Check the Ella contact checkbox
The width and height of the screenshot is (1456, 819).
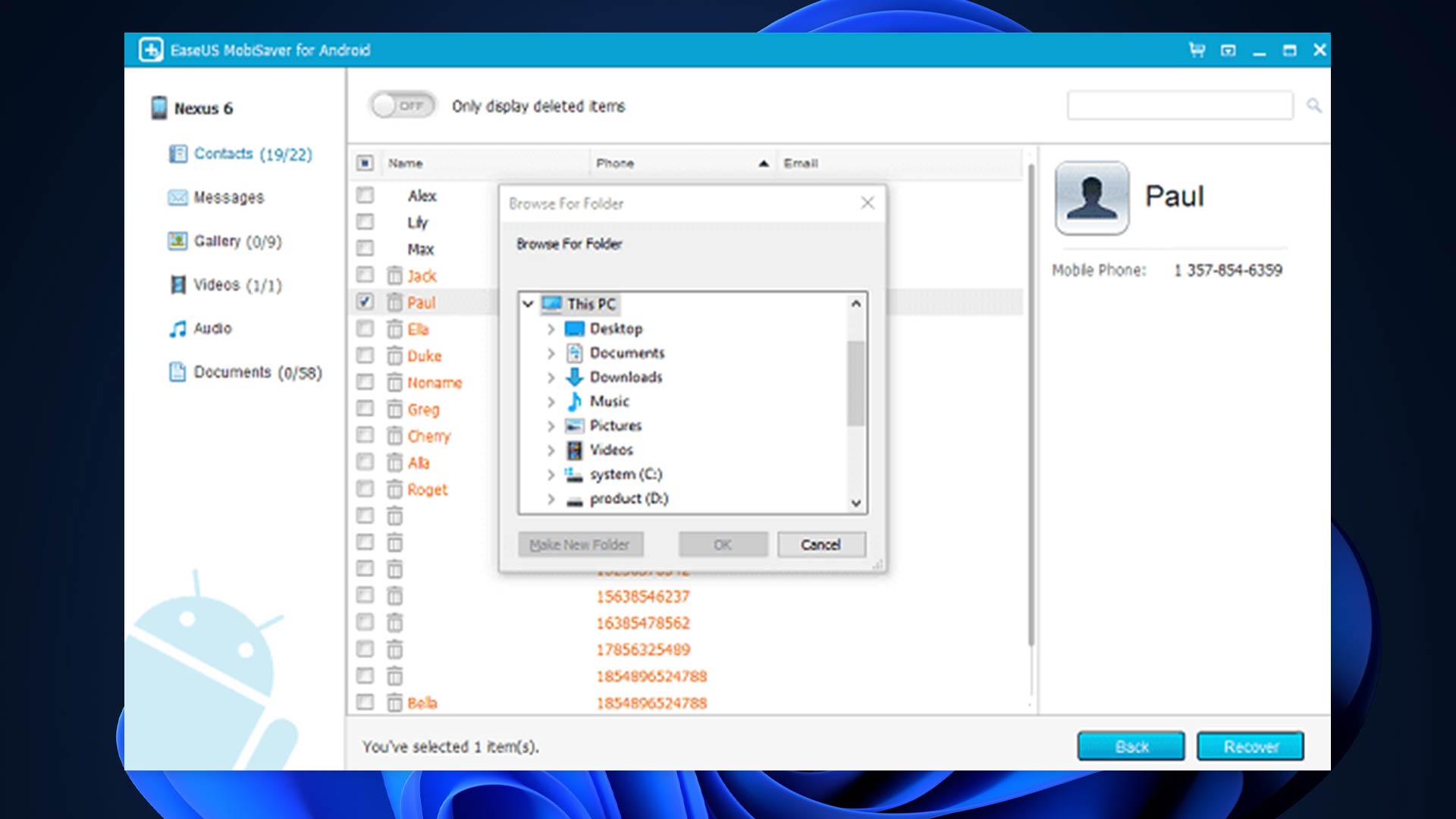tap(365, 328)
